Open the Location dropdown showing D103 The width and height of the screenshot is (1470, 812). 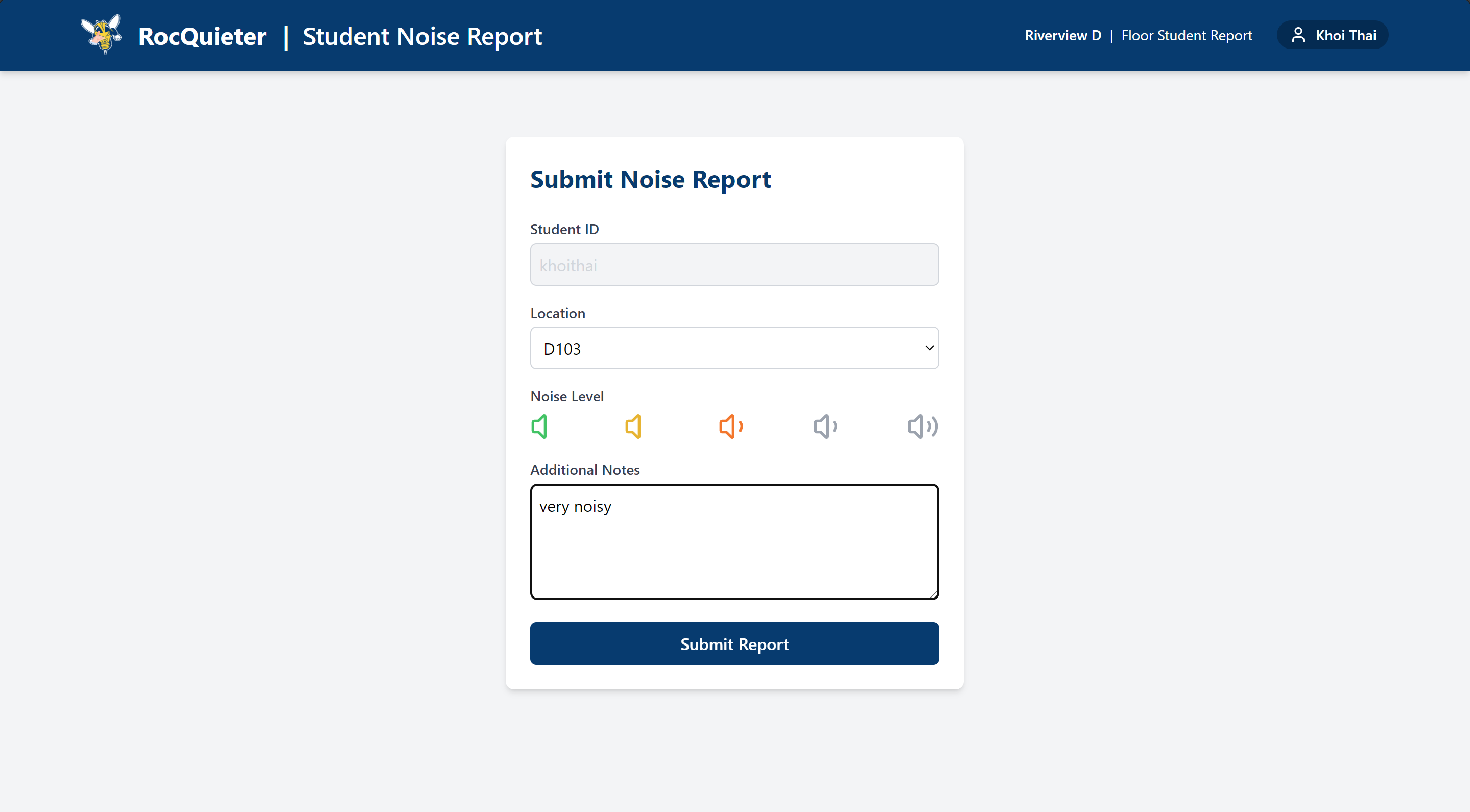point(734,348)
